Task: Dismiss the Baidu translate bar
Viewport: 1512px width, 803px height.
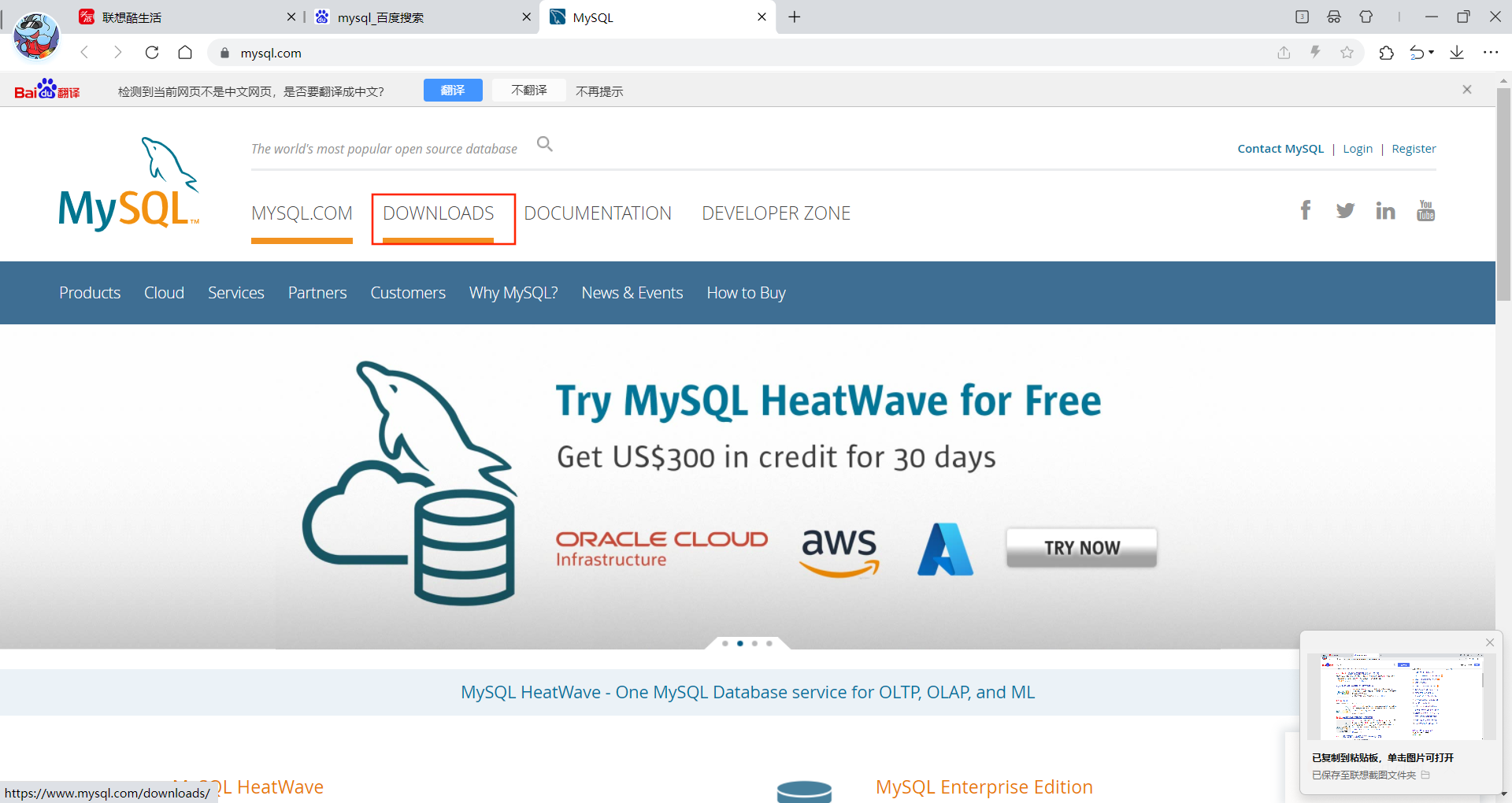Action: coord(1467,90)
